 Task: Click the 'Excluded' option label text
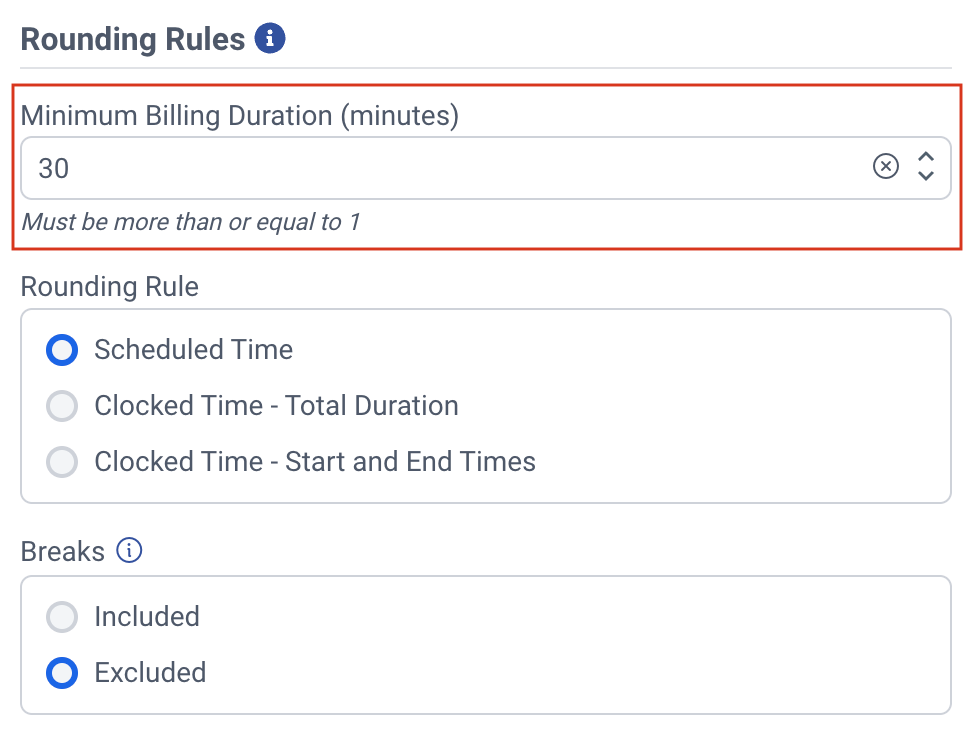click(x=150, y=673)
